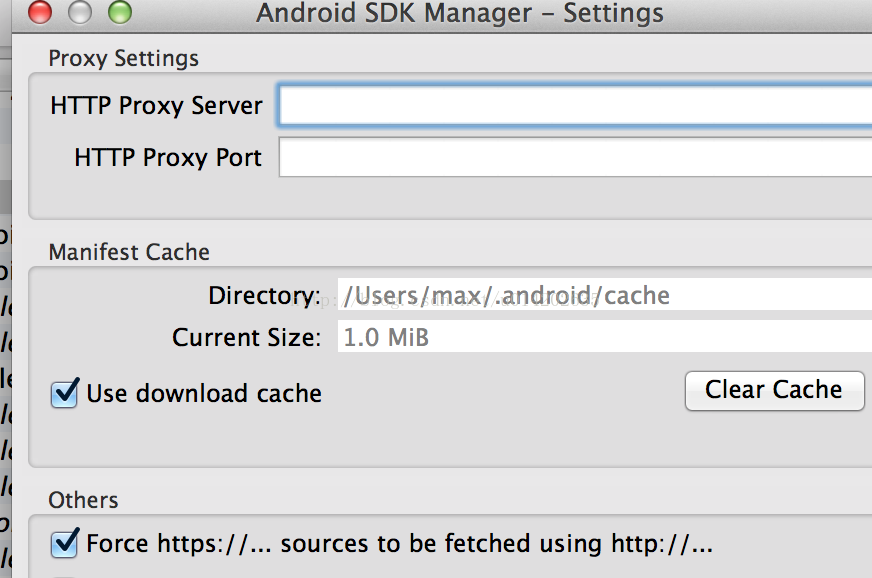Toggle Force https sources fetched using http

65,543
